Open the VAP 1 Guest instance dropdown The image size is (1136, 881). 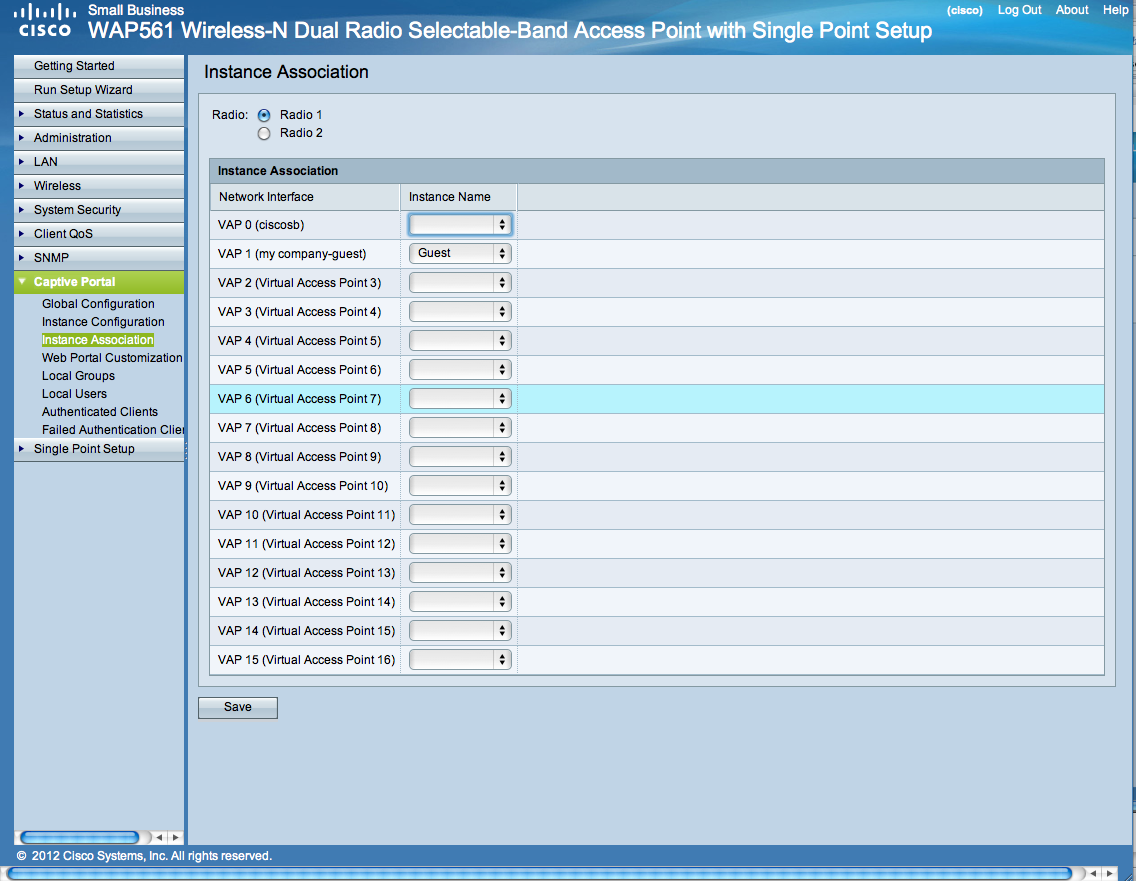pyautogui.click(x=460, y=254)
